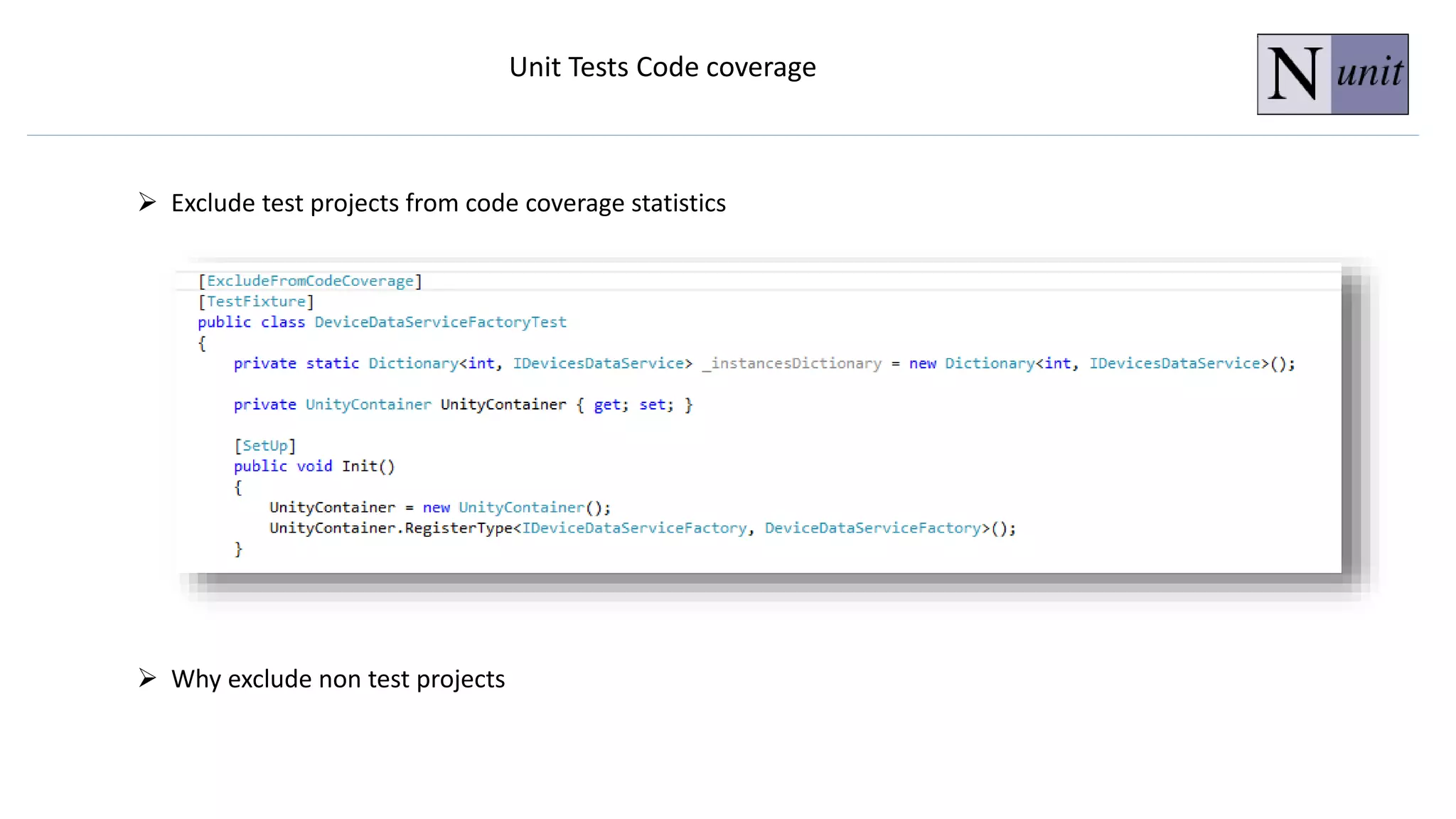Click the TestFixture attribute line
This screenshot has height=819, width=1456.
pos(256,301)
